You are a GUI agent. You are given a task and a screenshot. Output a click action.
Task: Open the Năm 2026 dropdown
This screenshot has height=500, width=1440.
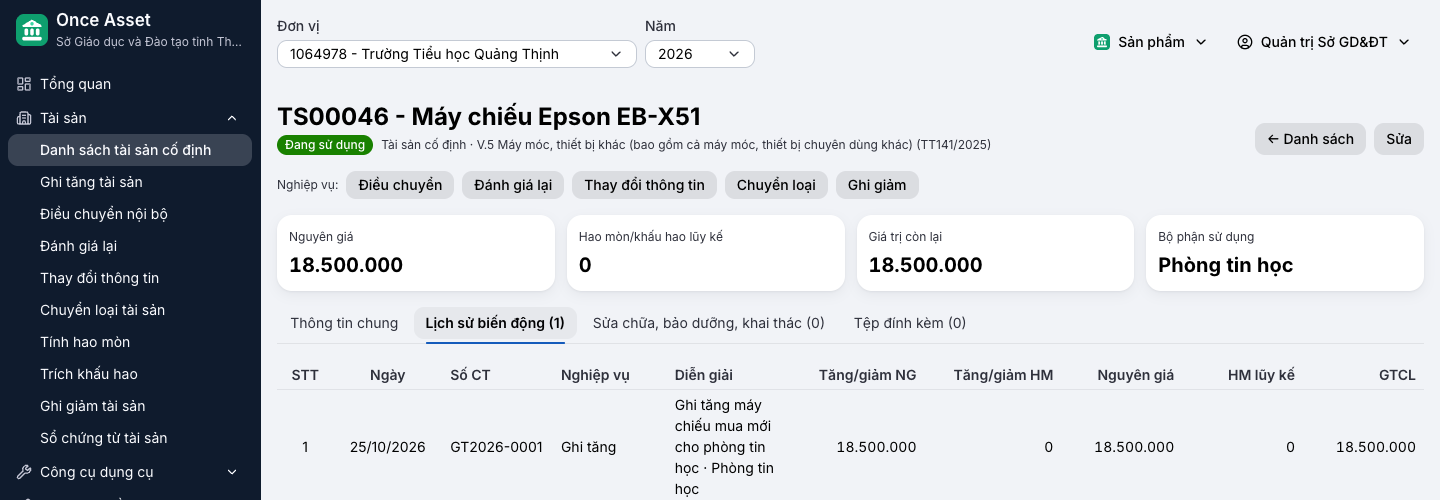(x=700, y=54)
